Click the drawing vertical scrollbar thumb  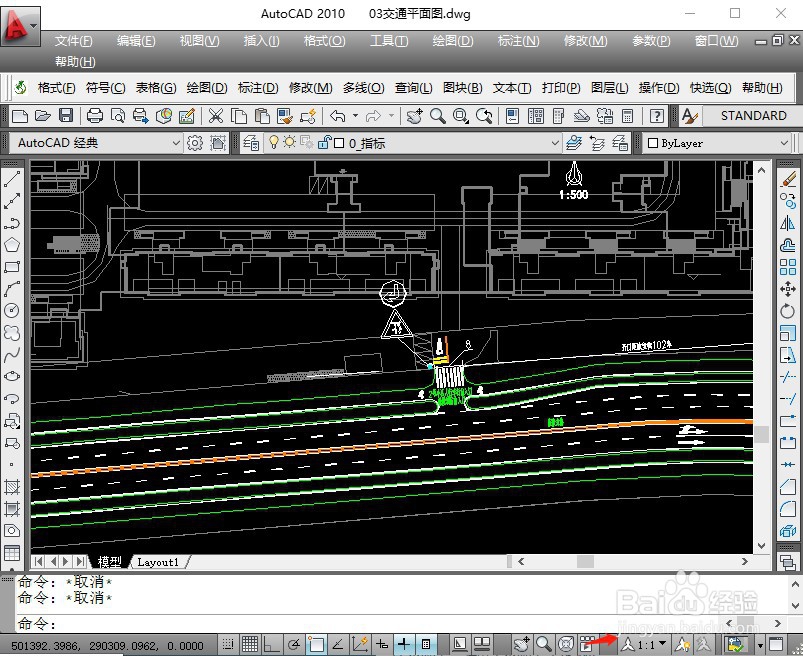tap(762, 435)
